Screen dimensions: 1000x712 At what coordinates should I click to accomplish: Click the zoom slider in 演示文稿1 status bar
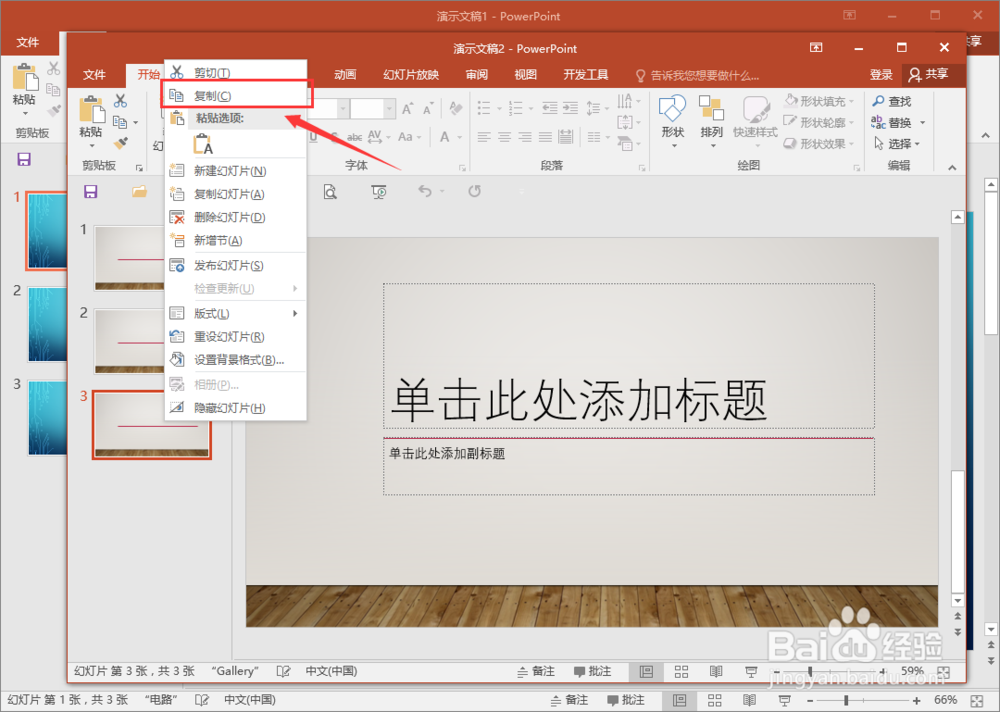[863, 701]
